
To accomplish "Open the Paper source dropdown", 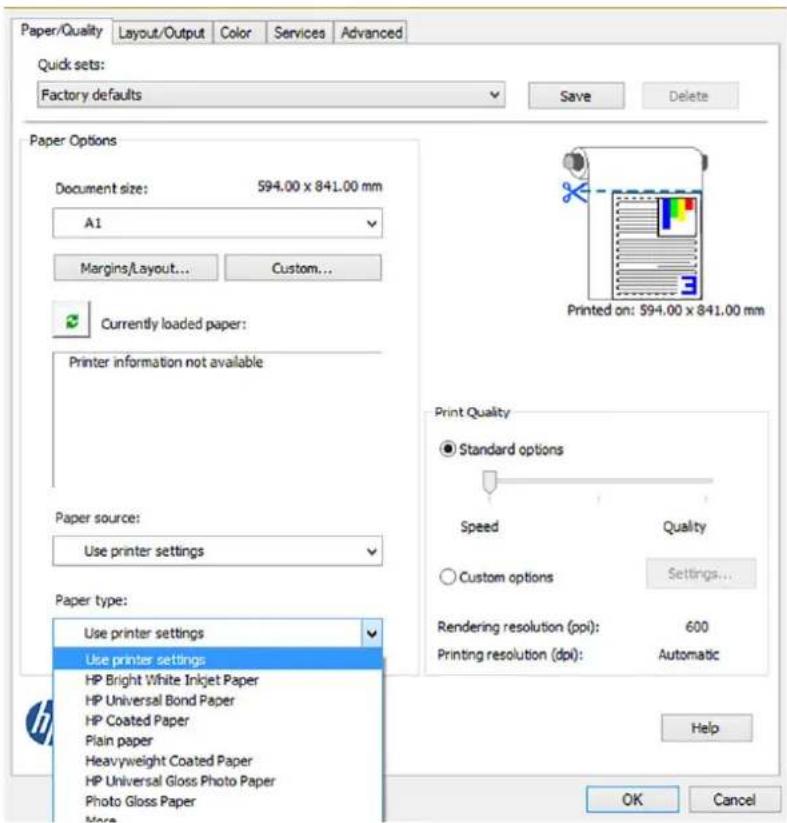I will point(217,551).
